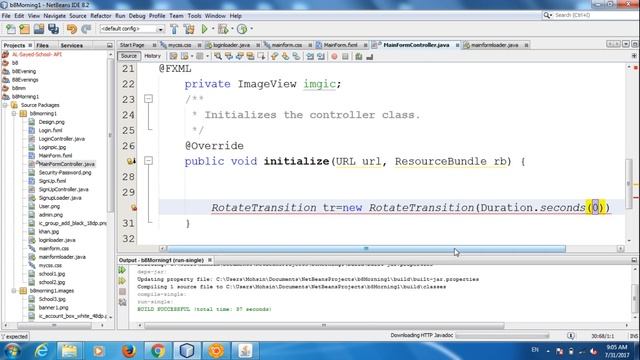Click the Shift Line Right icon
This screenshot has height=360, width=640.
click(x=321, y=56)
